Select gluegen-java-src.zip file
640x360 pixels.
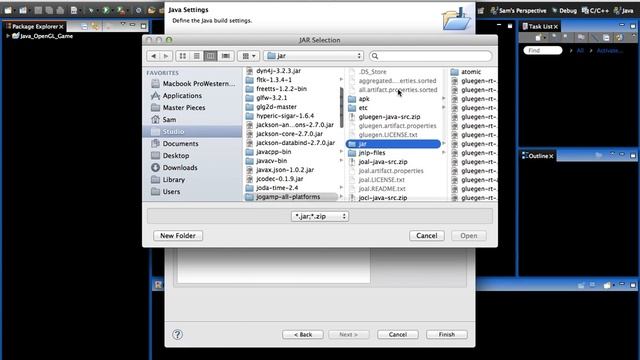point(389,117)
